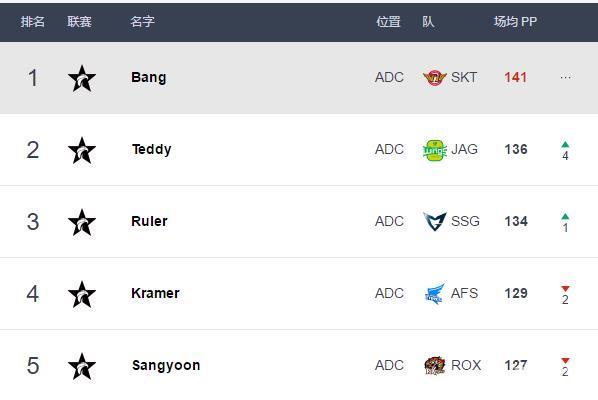The width and height of the screenshot is (598, 400).
Task: Sort by the 场均 PP column header
Action: (x=515, y=22)
